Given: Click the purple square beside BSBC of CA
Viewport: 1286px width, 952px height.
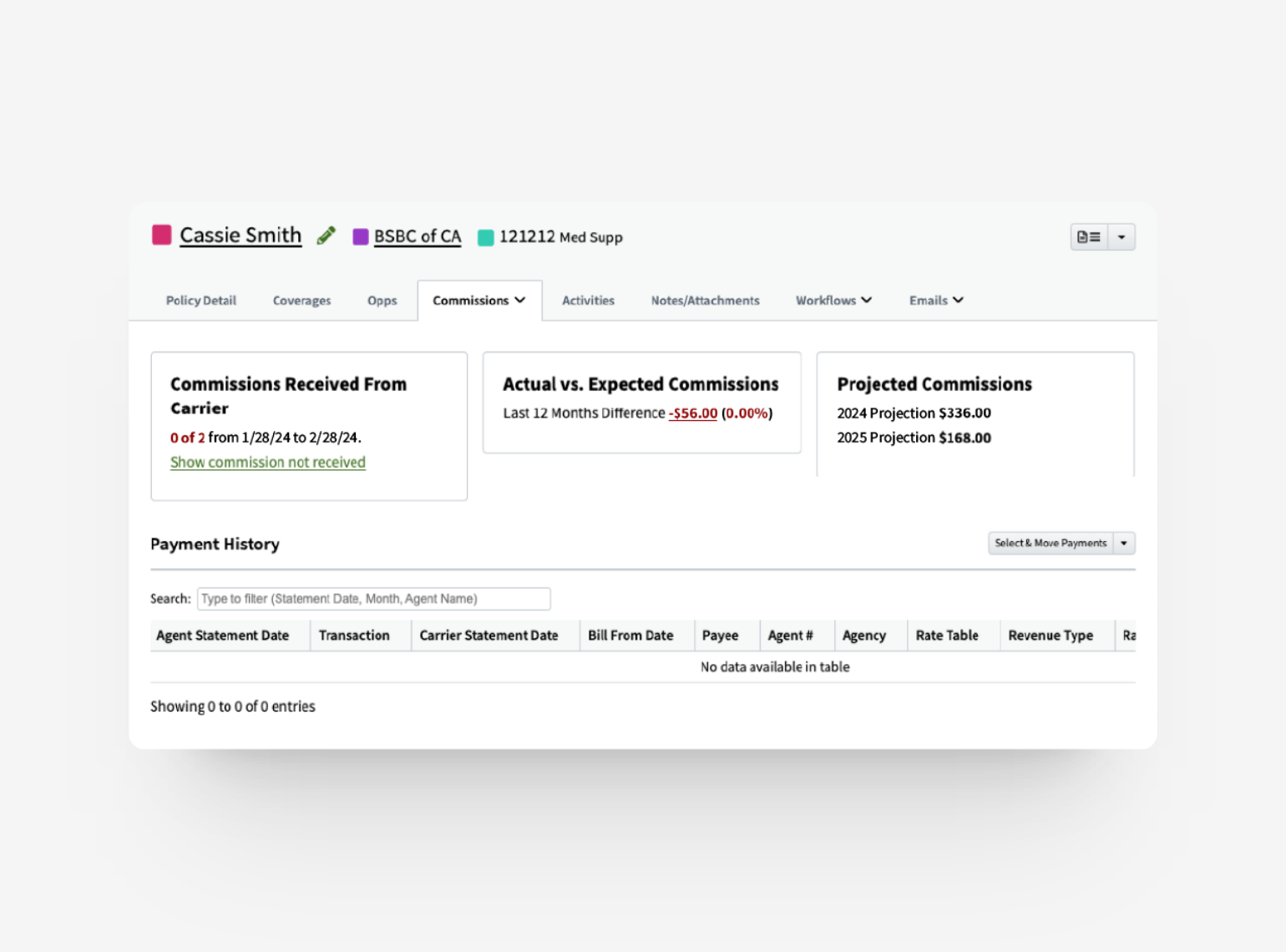Looking at the screenshot, I should point(361,237).
